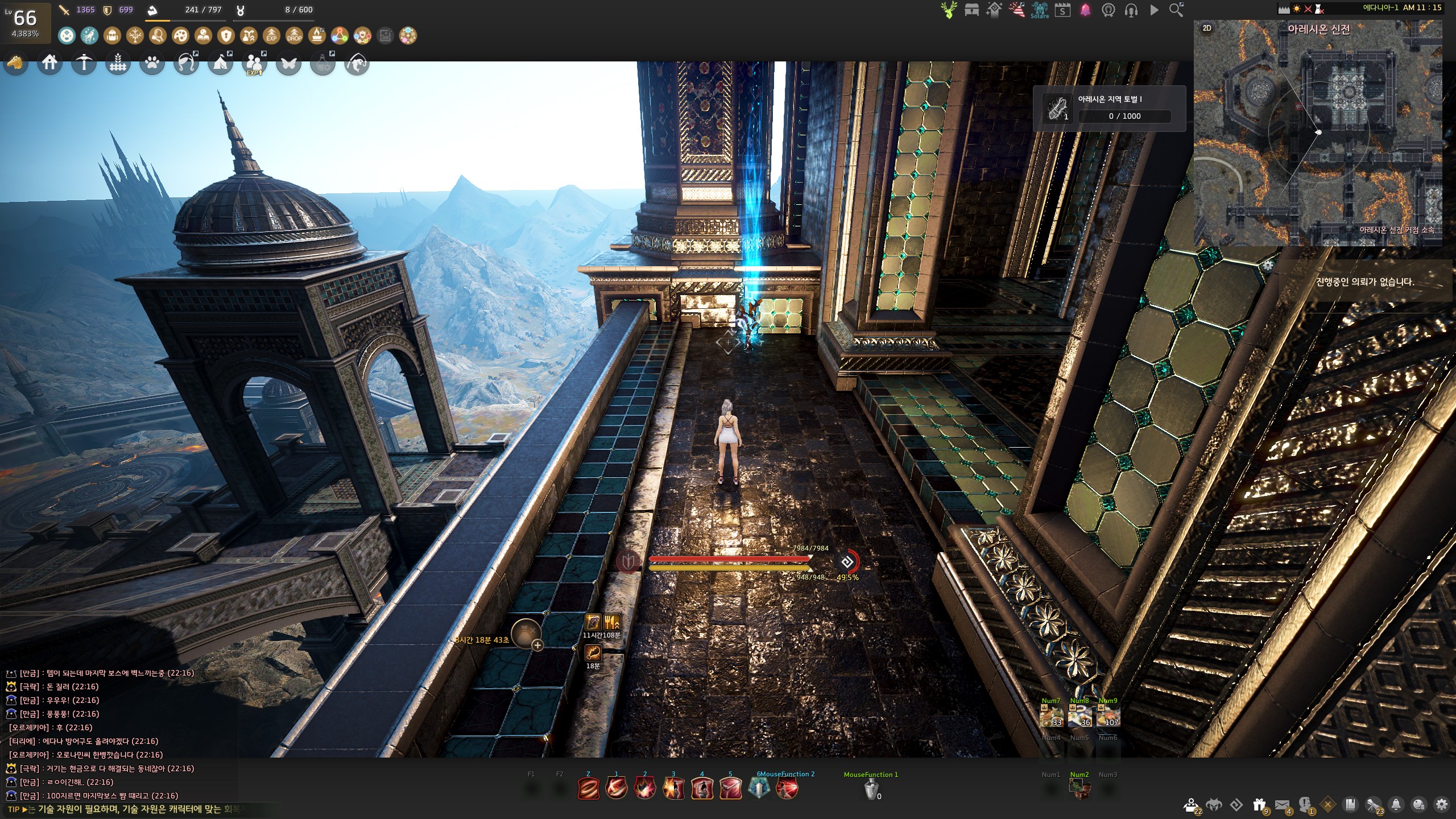Click the house residence icon

pyautogui.click(x=50, y=63)
